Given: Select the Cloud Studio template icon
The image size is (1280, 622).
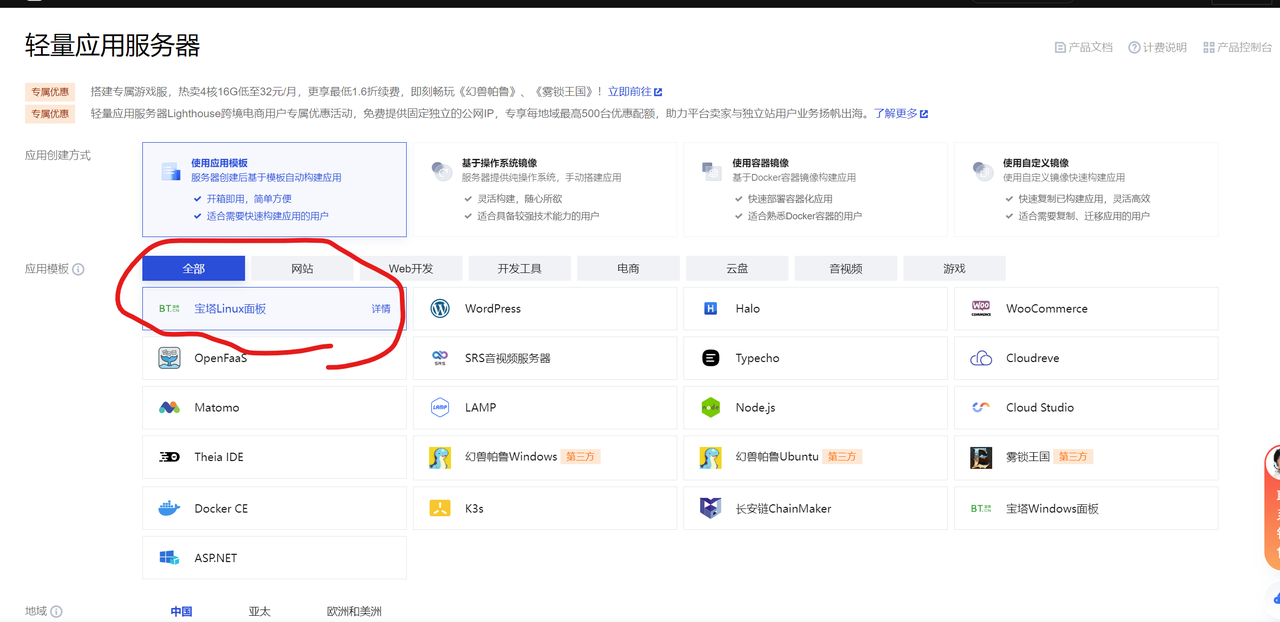Looking at the screenshot, I should pyautogui.click(x=981, y=408).
